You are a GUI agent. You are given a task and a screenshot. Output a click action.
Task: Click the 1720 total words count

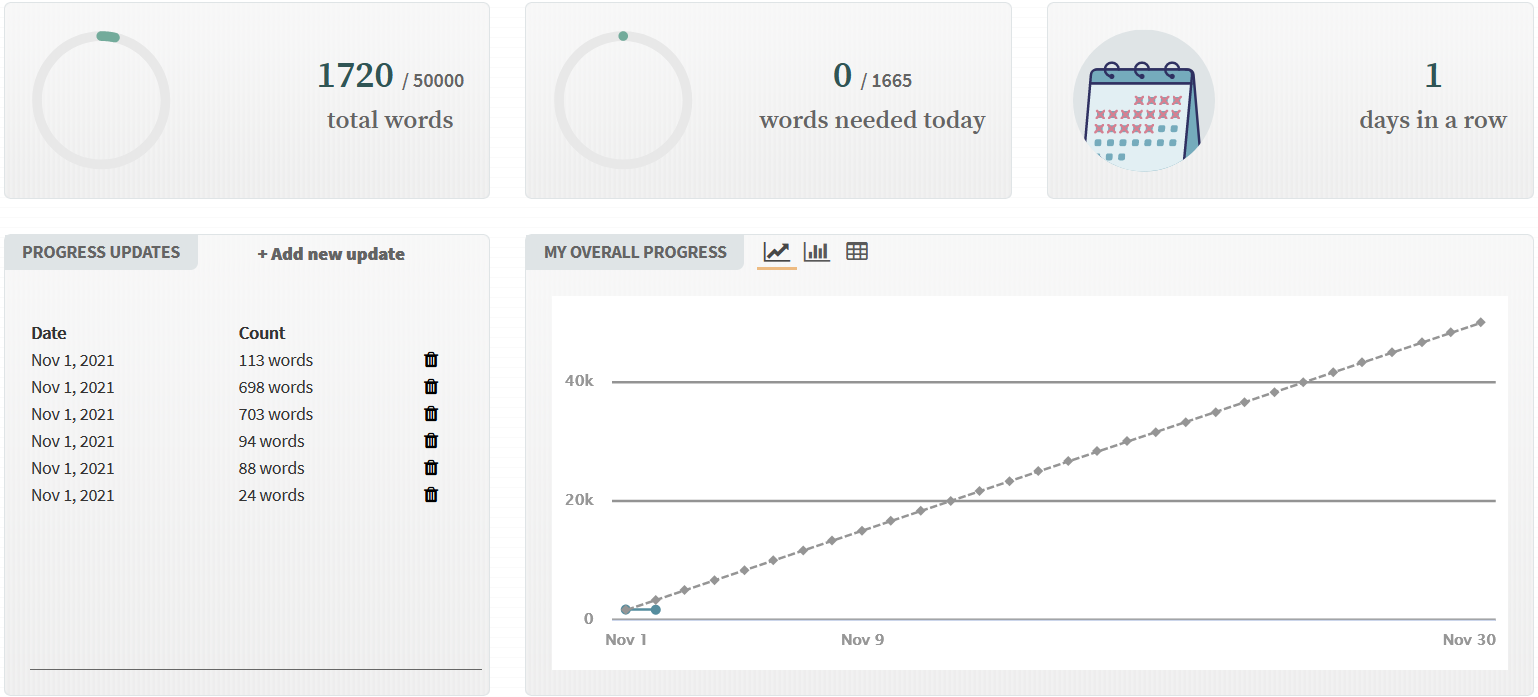(x=355, y=76)
